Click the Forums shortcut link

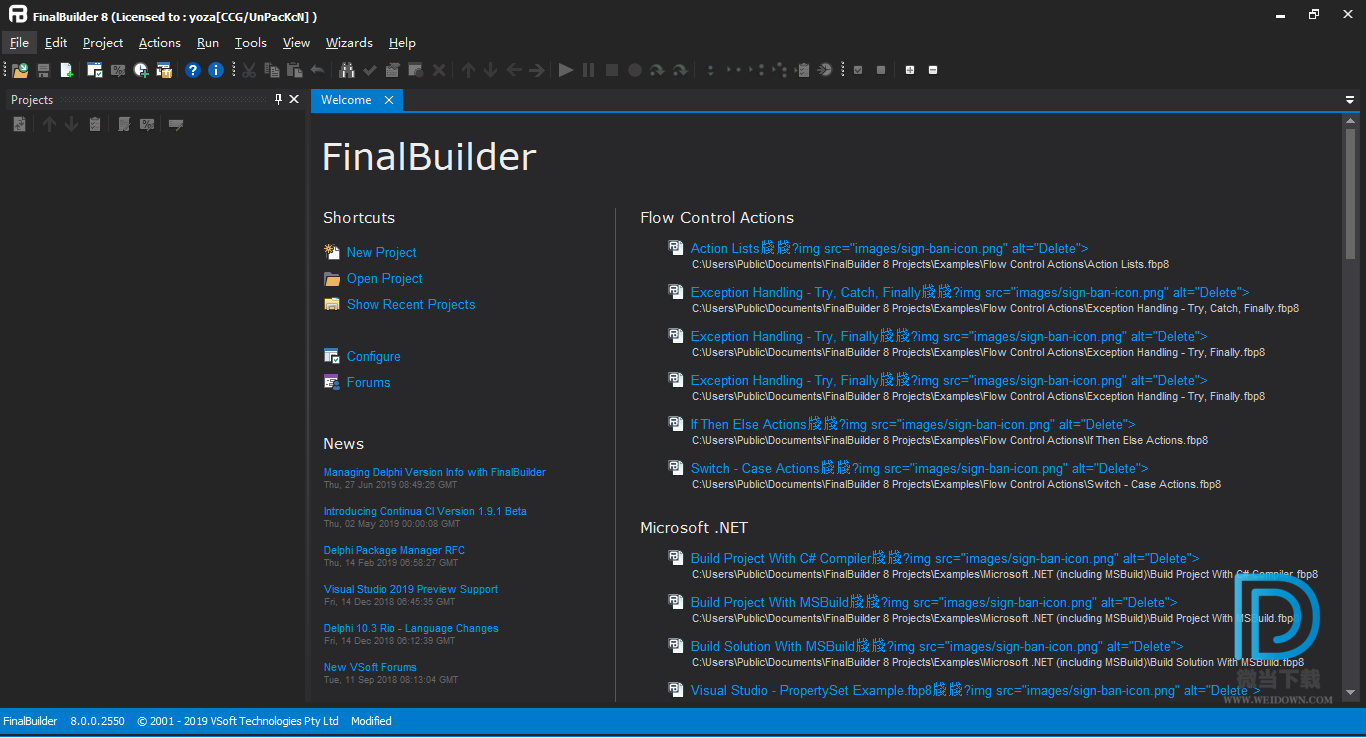pyautogui.click(x=368, y=383)
